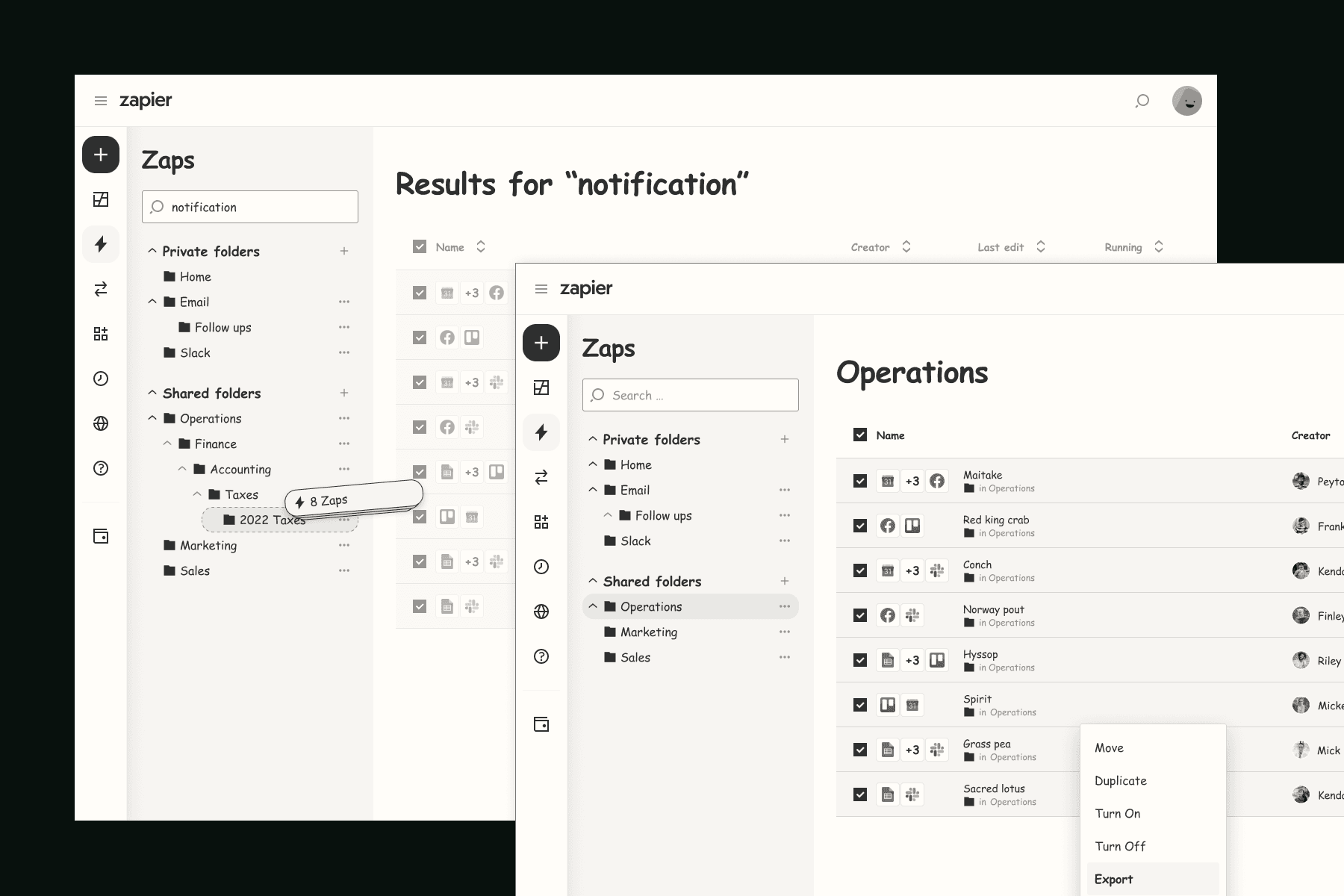Add a private folder in back window
The height and width of the screenshot is (896, 1344).
click(344, 251)
